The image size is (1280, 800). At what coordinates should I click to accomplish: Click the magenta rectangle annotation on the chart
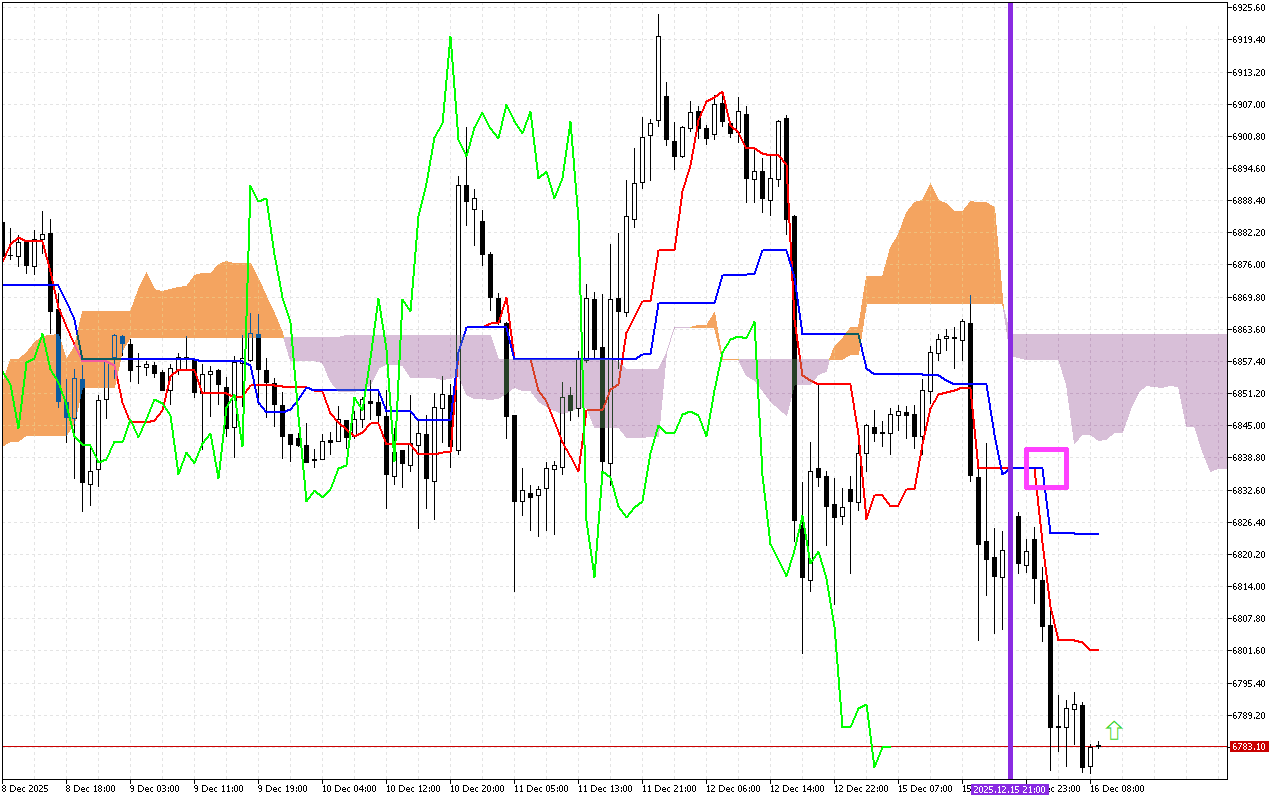[x=1048, y=466]
